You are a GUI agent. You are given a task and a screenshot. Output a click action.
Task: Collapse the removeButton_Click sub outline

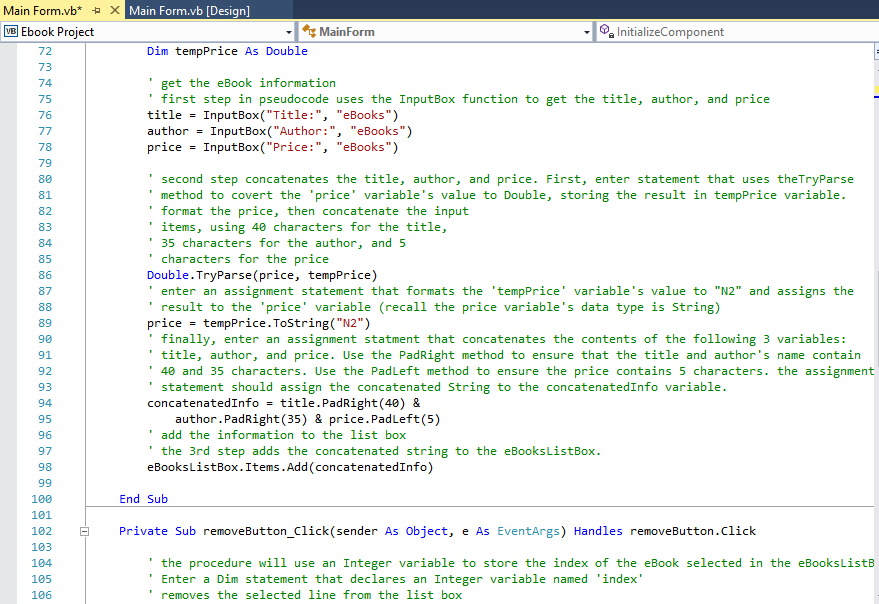pyautogui.click(x=85, y=531)
